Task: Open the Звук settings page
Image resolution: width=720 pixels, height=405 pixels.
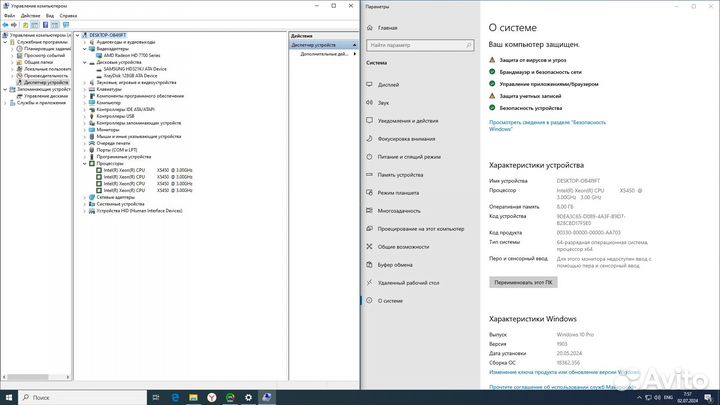Action: coord(384,102)
